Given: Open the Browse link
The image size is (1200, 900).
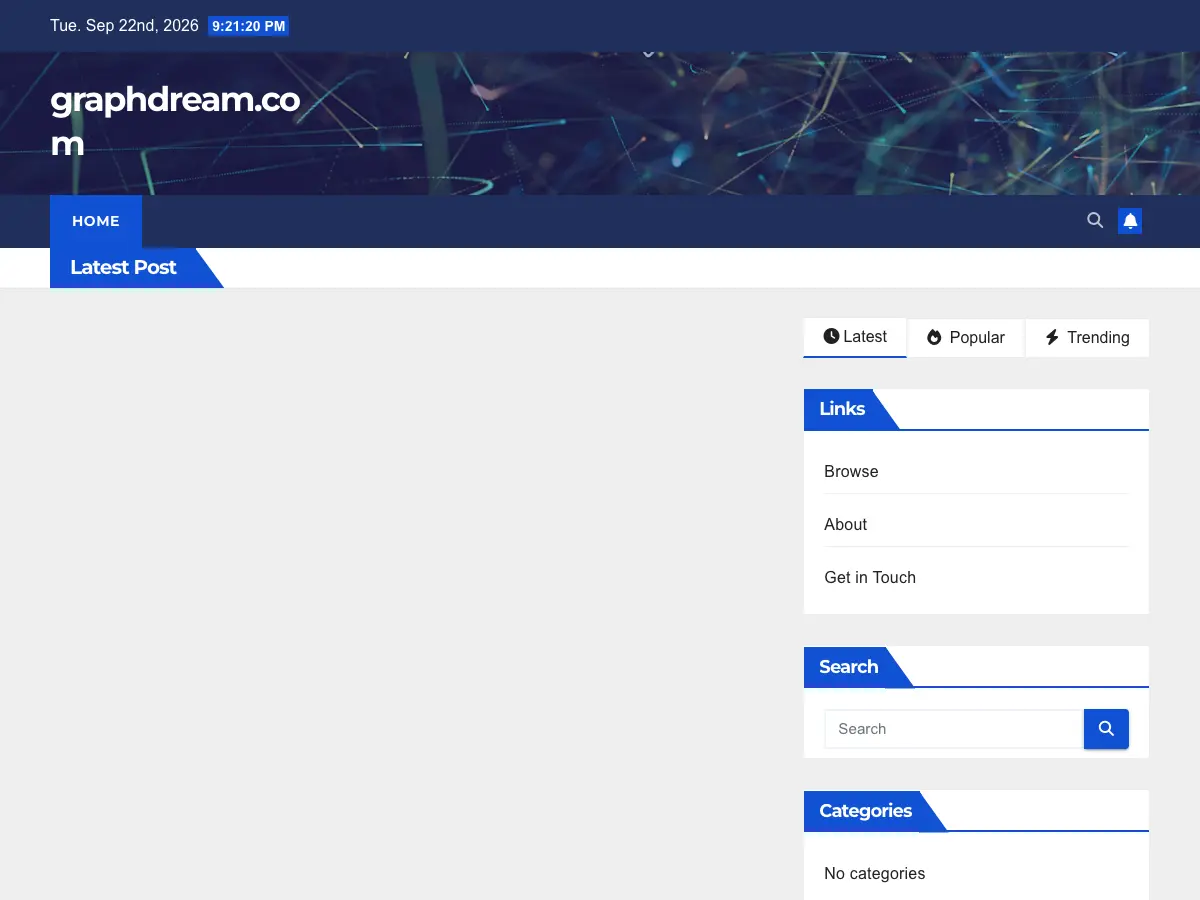Looking at the screenshot, I should 851,471.
